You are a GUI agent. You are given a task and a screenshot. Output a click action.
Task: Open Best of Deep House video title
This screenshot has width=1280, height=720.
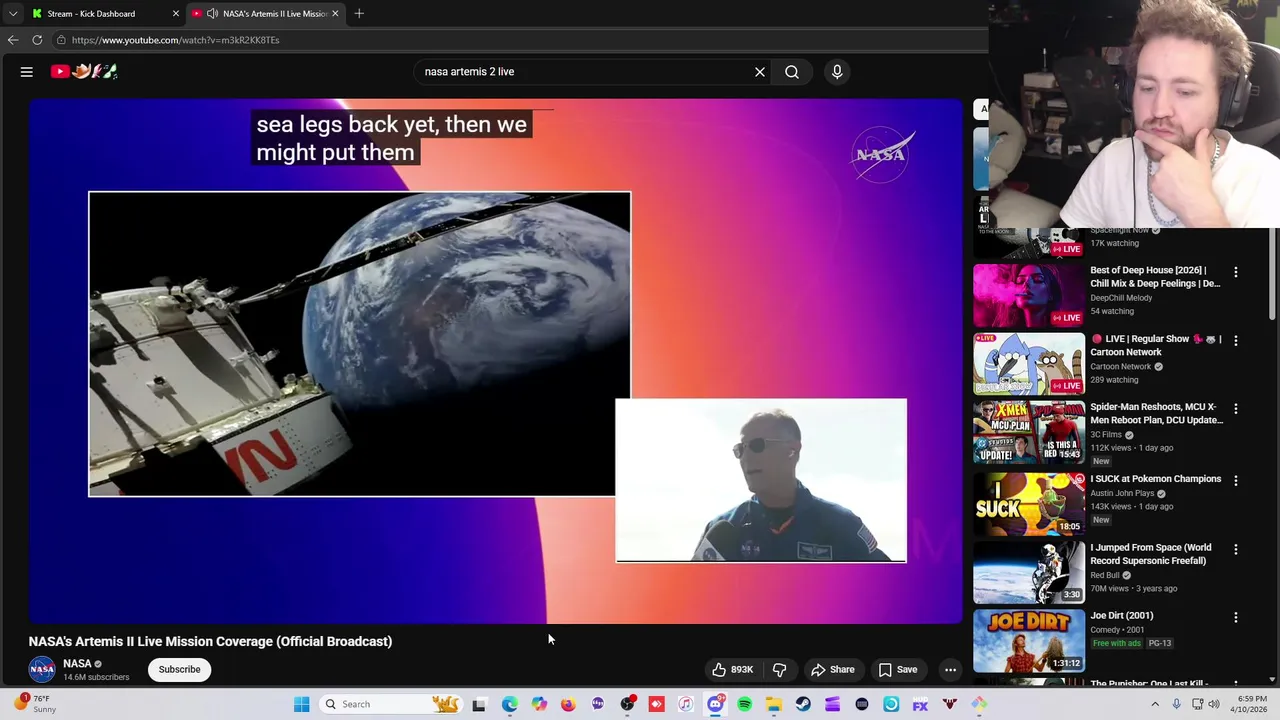[x=1155, y=277]
